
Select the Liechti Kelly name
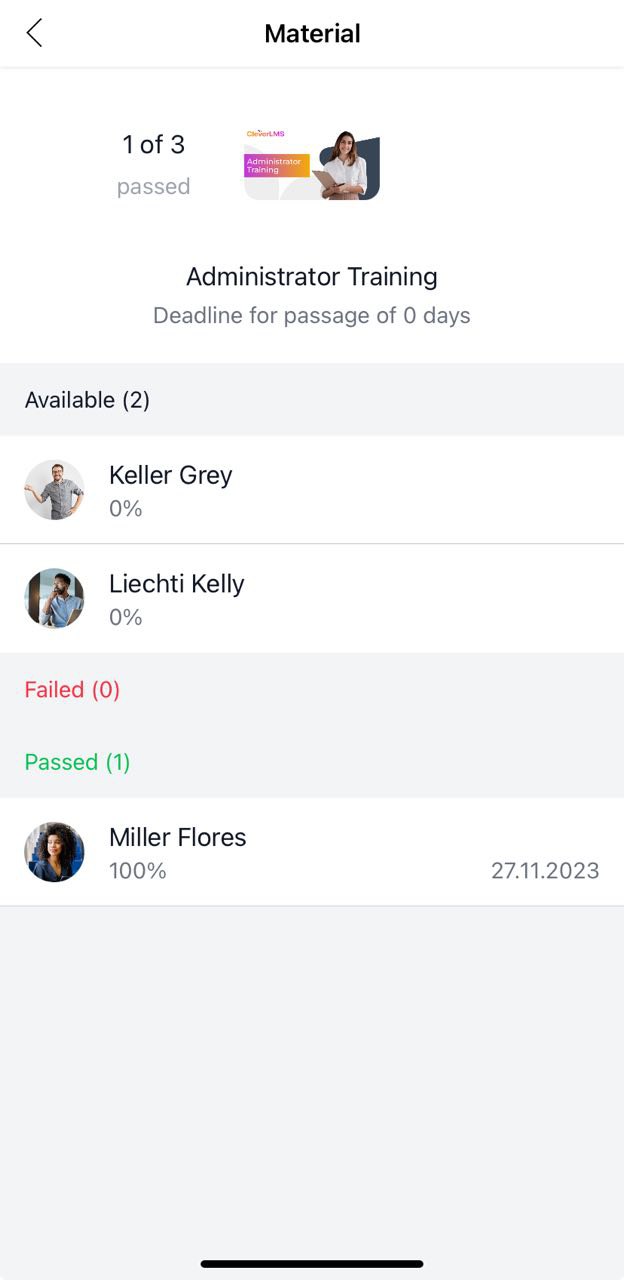click(x=176, y=584)
